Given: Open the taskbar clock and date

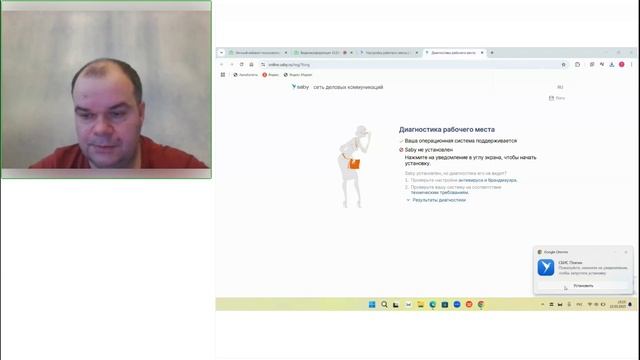Looking at the screenshot, I should point(618,304).
